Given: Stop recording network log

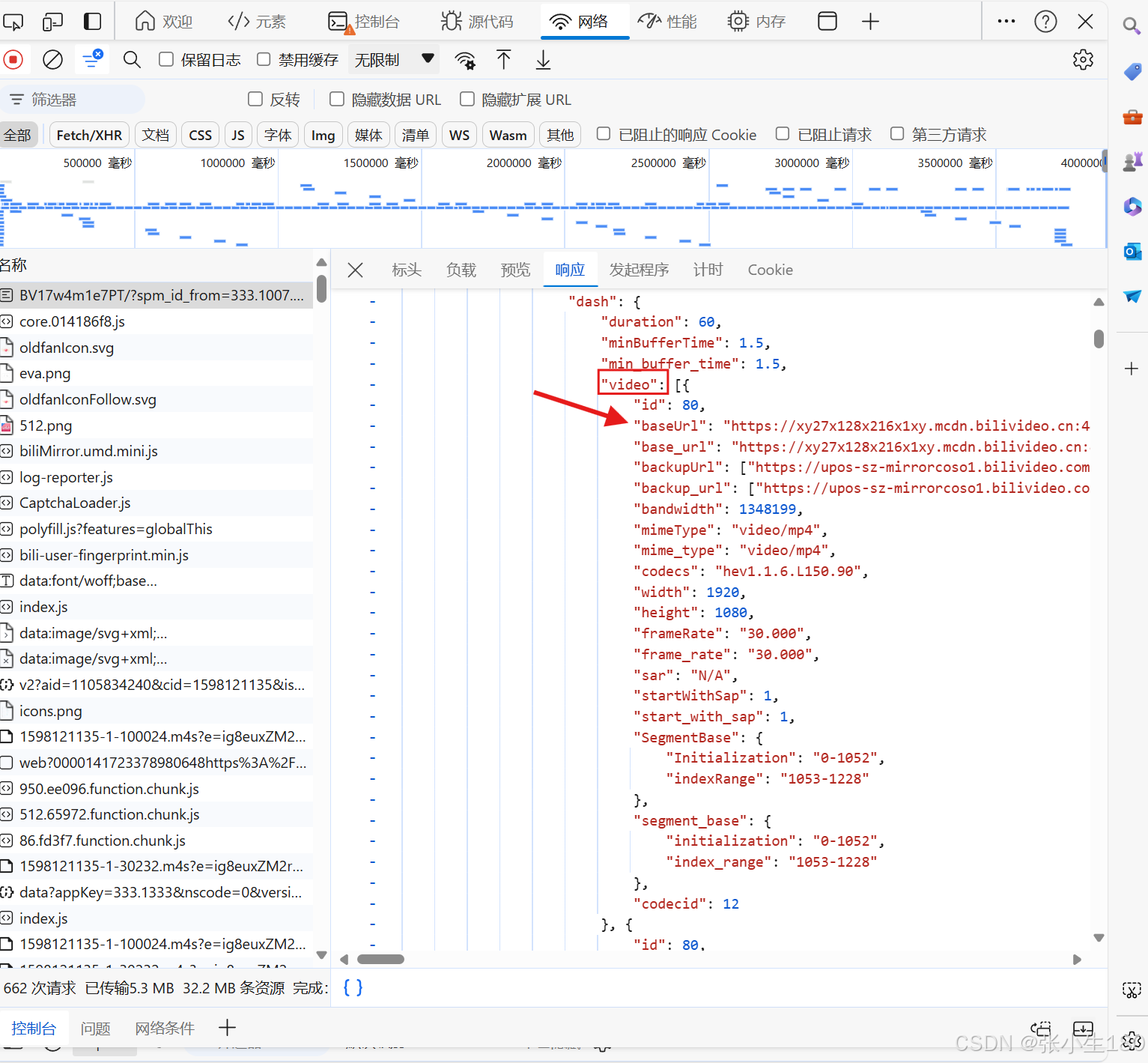Looking at the screenshot, I should click(x=13, y=59).
